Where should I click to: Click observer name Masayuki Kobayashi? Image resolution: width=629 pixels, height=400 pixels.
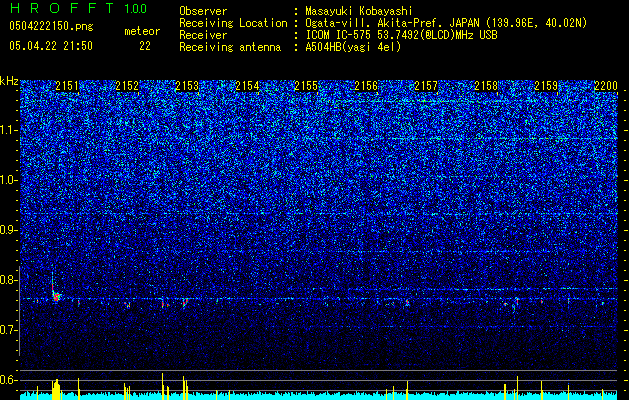pyautogui.click(x=358, y=11)
